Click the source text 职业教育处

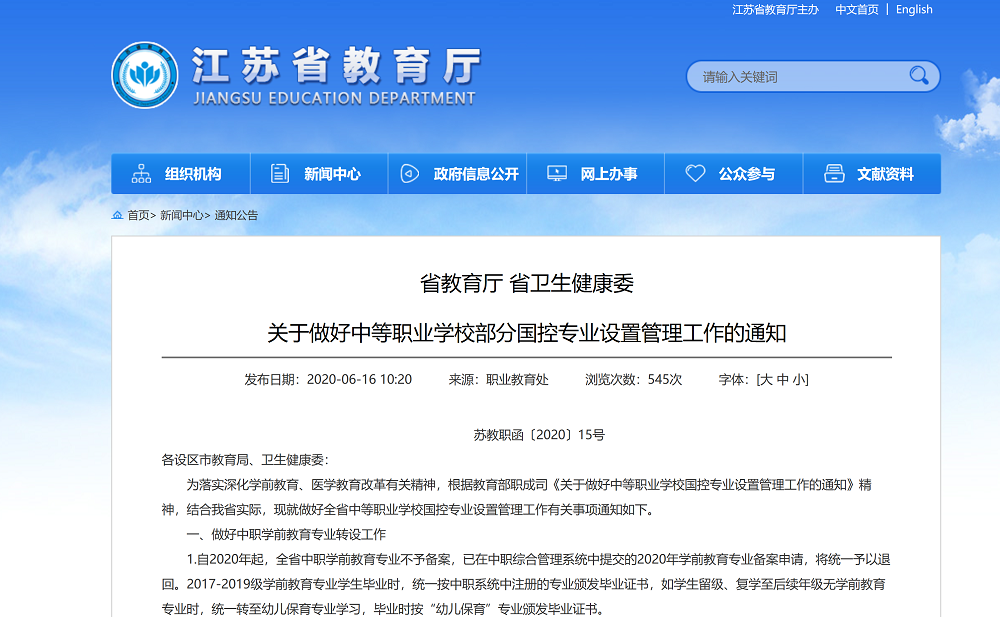pos(517,380)
